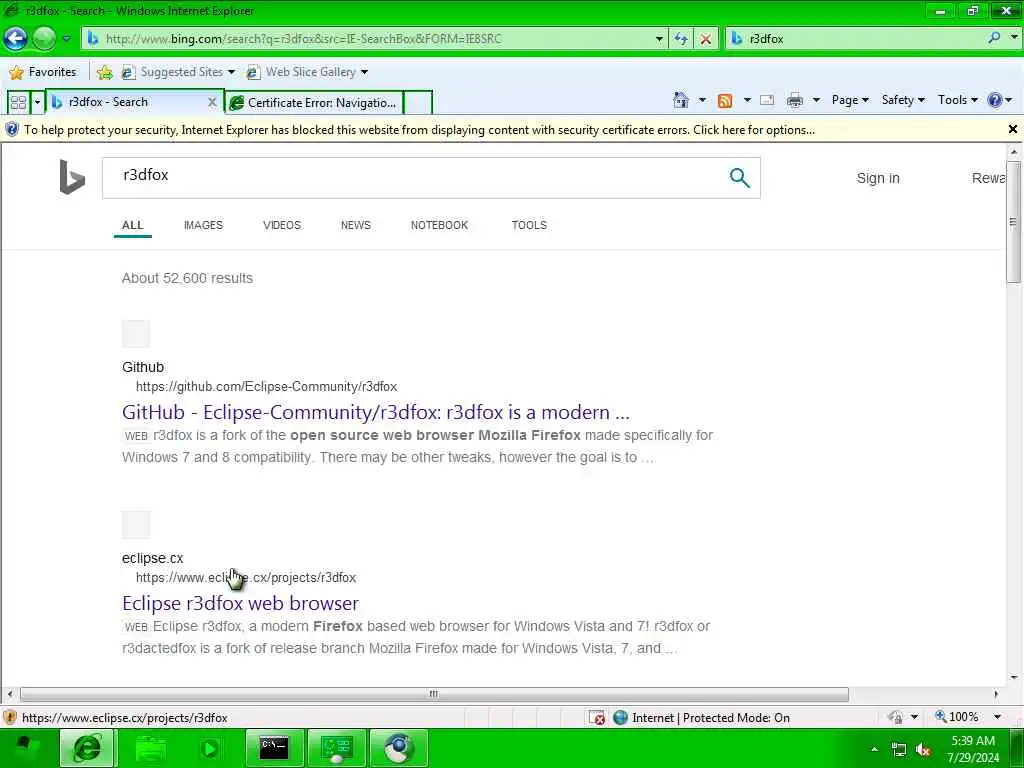Click Bing search magnifier button
The height and width of the screenshot is (768, 1024).
[739, 178]
